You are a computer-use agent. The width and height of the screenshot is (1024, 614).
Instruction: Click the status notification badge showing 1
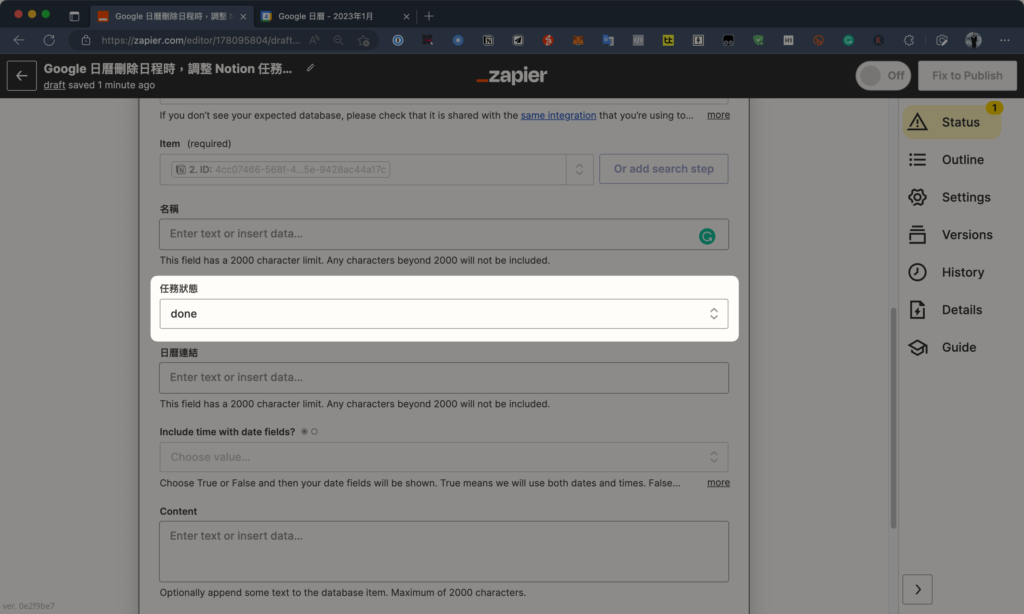pyautogui.click(x=994, y=108)
